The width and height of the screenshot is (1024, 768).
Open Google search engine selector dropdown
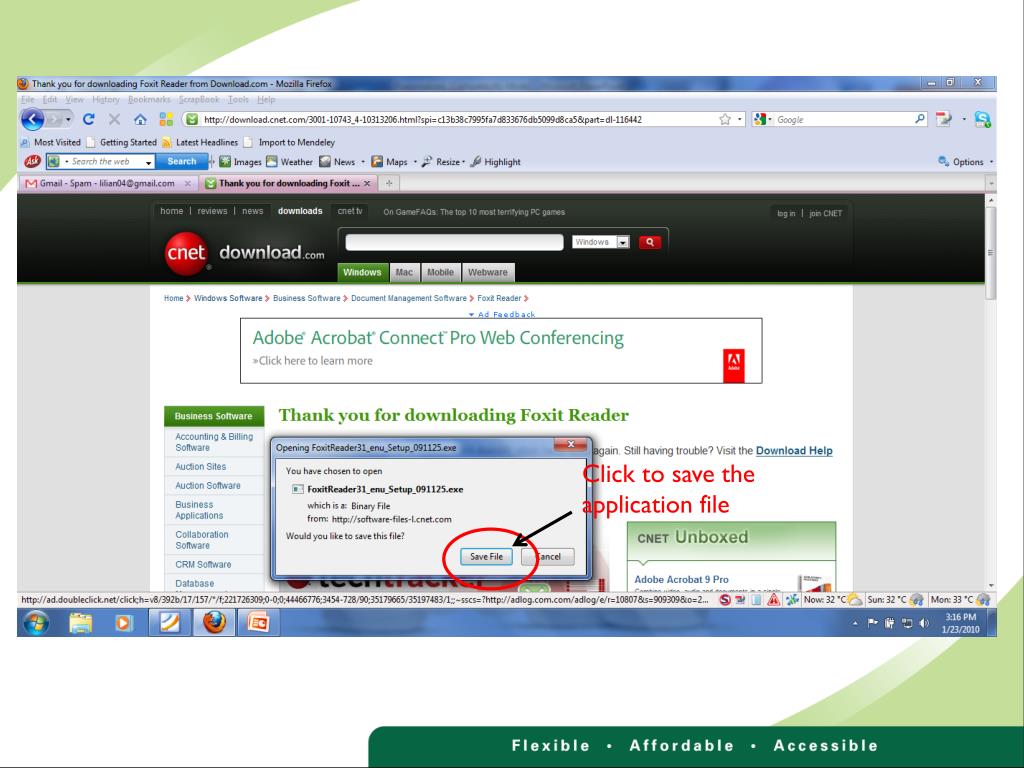[763, 120]
